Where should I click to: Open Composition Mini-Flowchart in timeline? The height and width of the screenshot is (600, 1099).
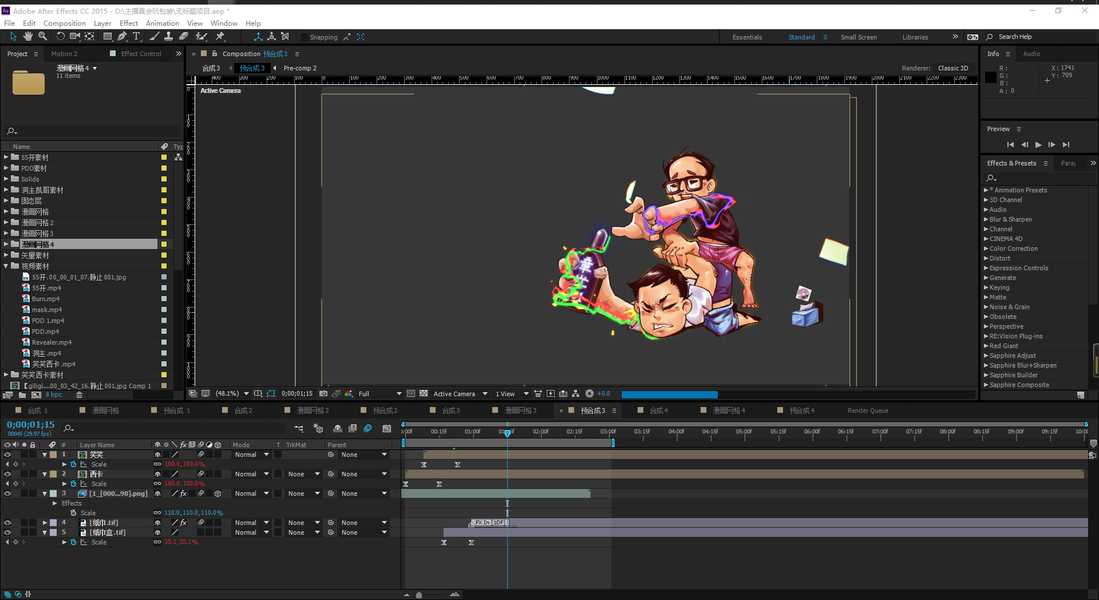[x=299, y=428]
